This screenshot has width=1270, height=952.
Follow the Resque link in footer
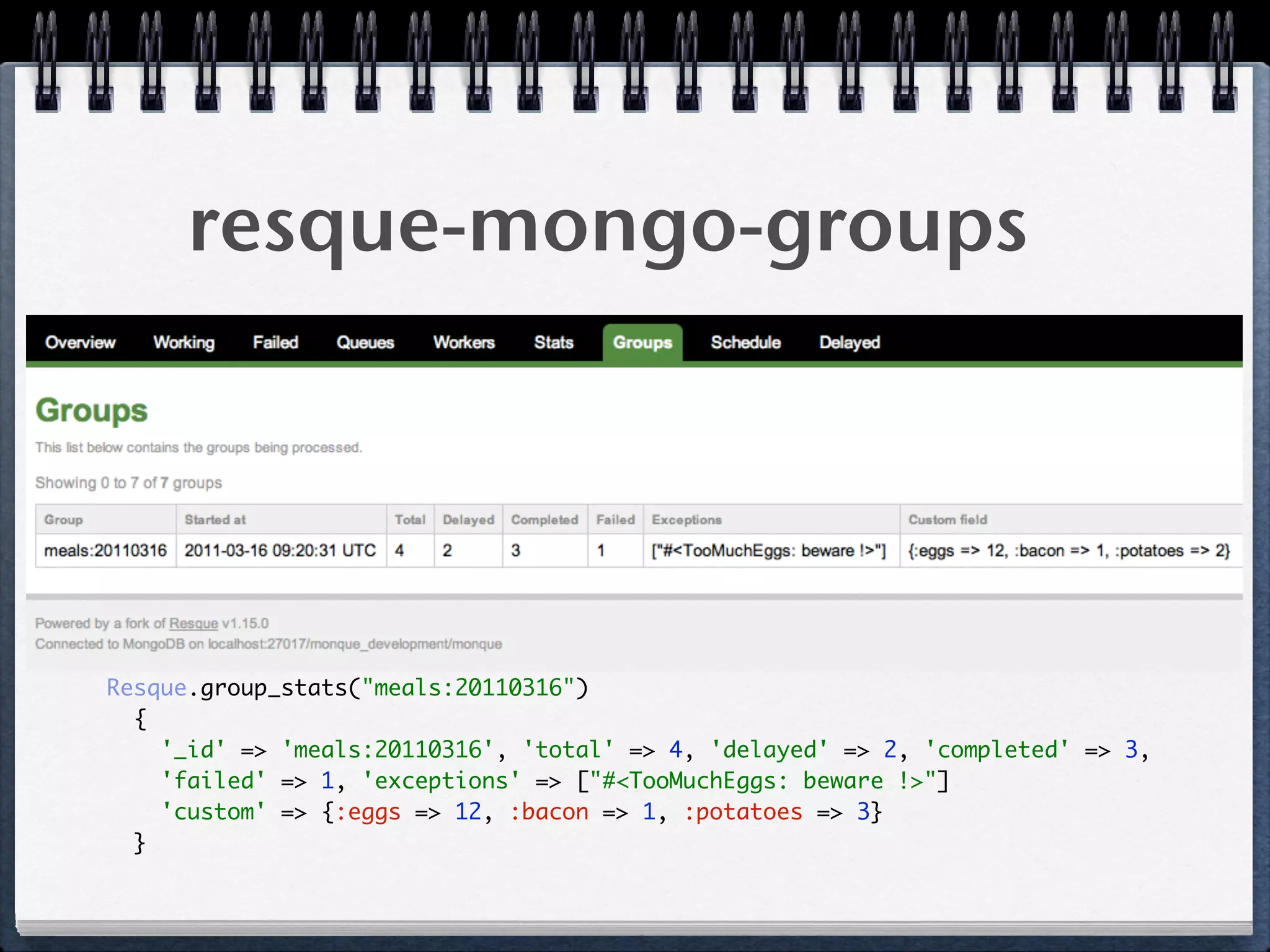tap(193, 624)
